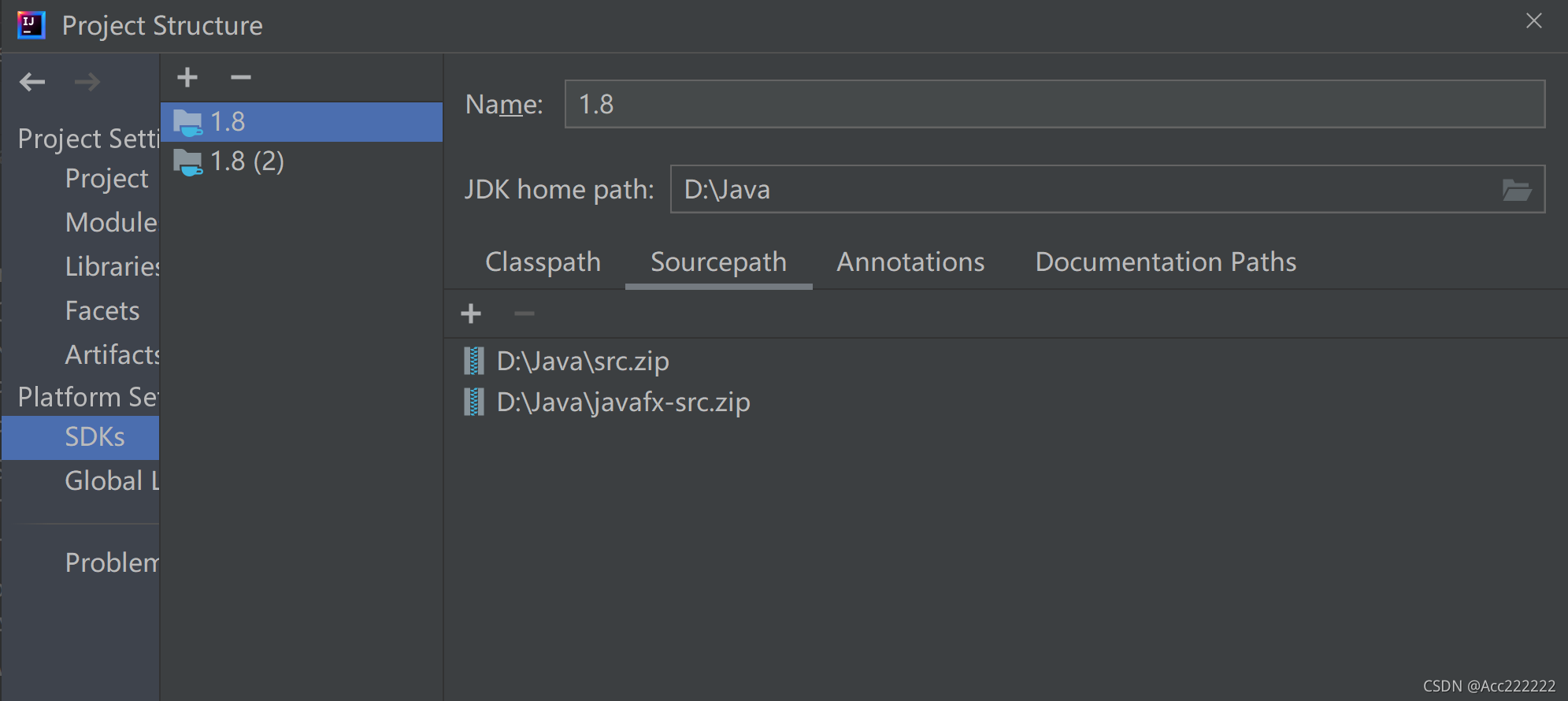This screenshot has width=1568, height=701.
Task: Click the 1.8 (2) JDK folder icon
Action: 187,162
